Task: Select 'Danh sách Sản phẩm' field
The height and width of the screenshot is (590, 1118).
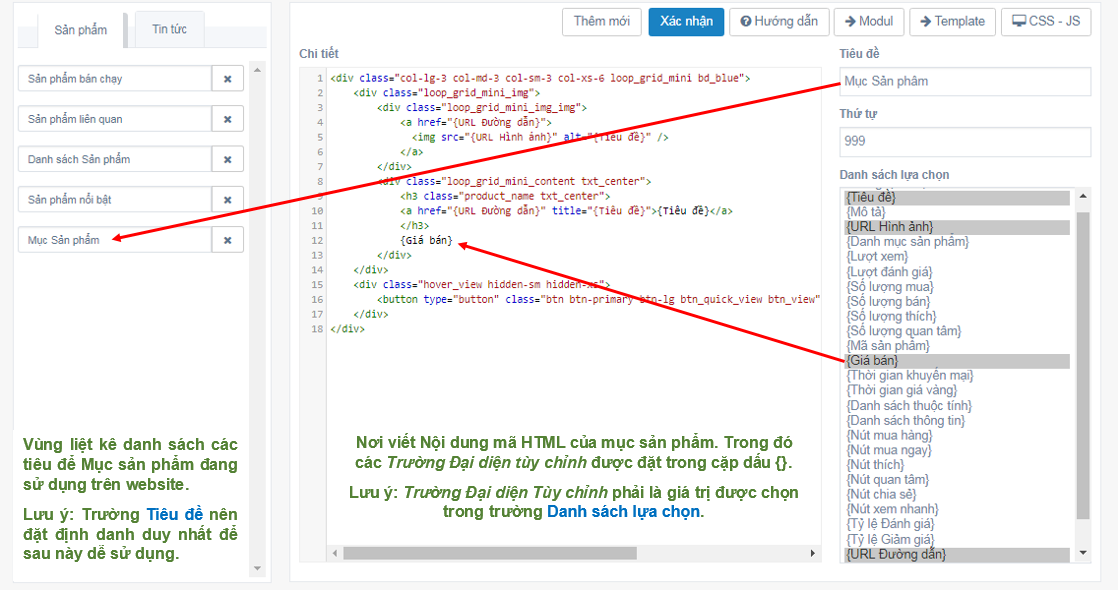Action: tap(116, 160)
